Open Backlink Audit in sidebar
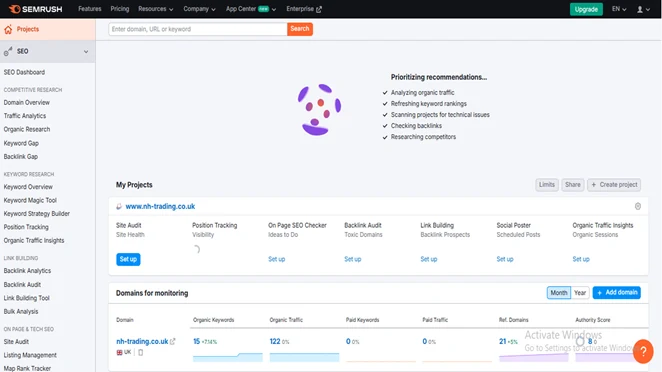This screenshot has width=662, height=372. click(22, 285)
